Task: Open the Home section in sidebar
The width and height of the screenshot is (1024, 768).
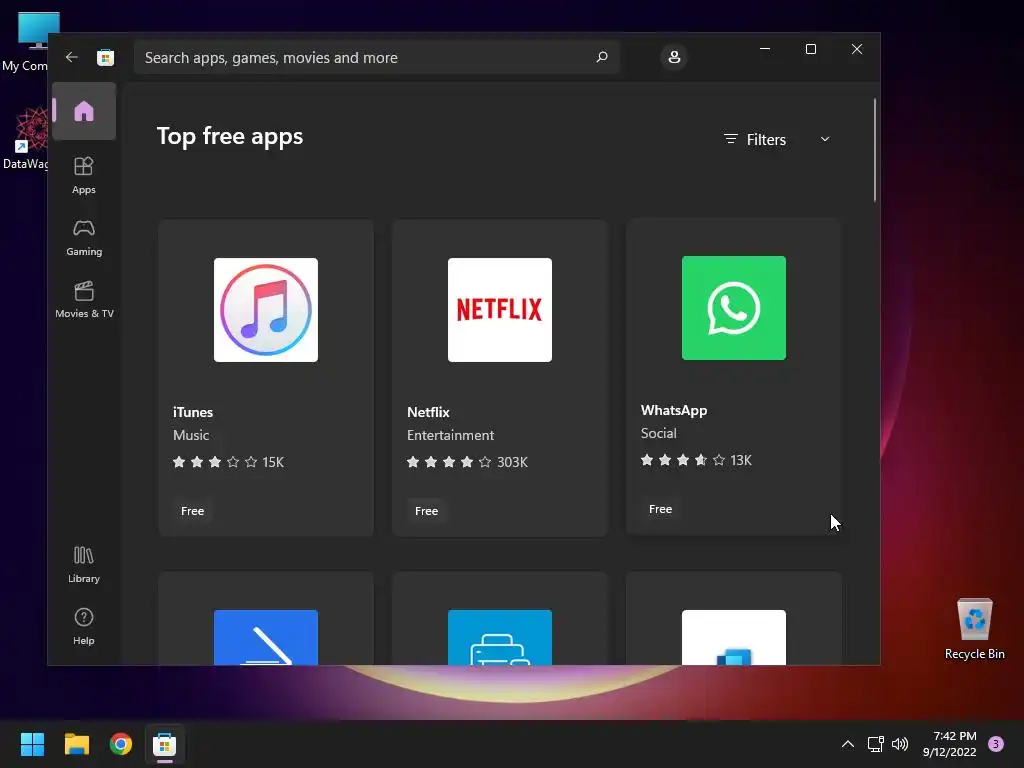Action: pyautogui.click(x=84, y=111)
